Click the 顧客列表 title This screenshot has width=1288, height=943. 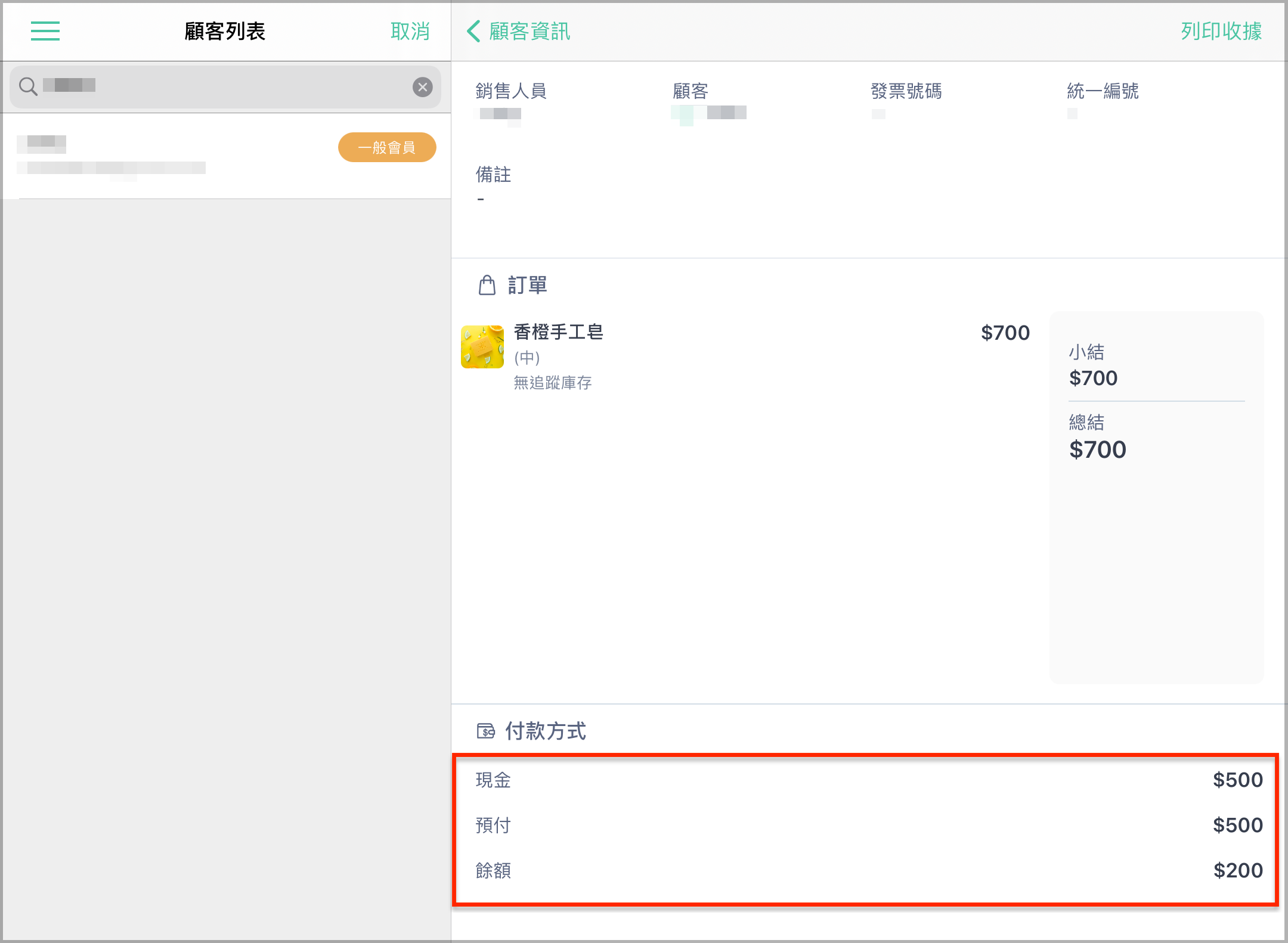pyautogui.click(x=225, y=31)
